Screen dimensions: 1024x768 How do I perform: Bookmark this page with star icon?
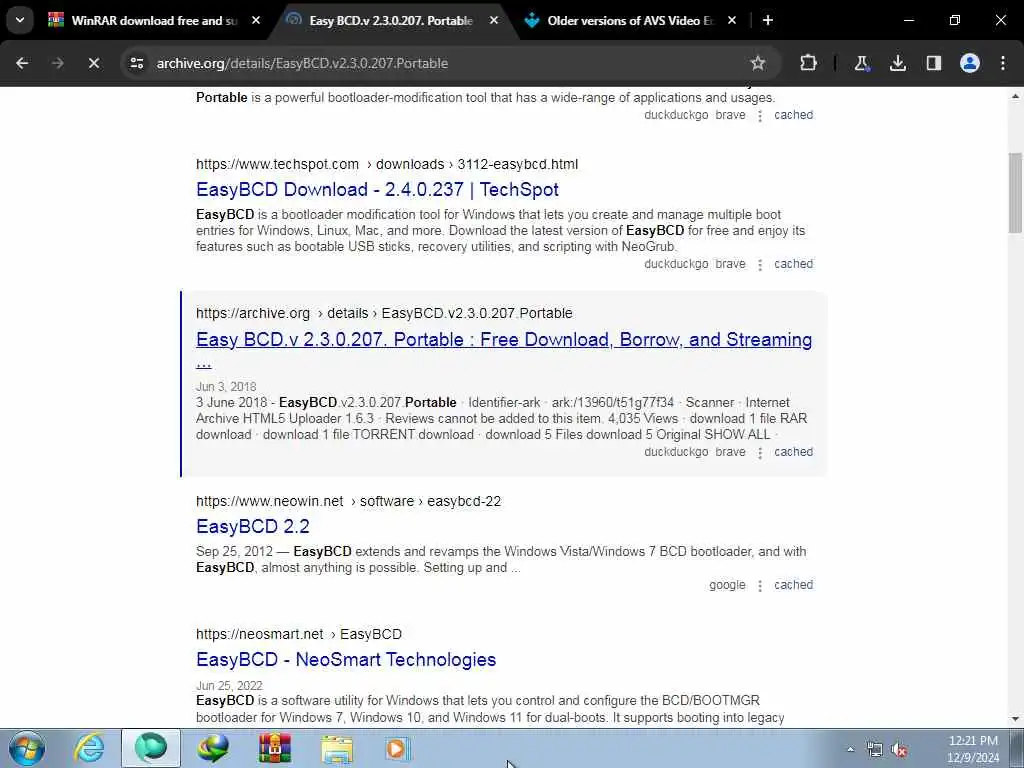[758, 63]
